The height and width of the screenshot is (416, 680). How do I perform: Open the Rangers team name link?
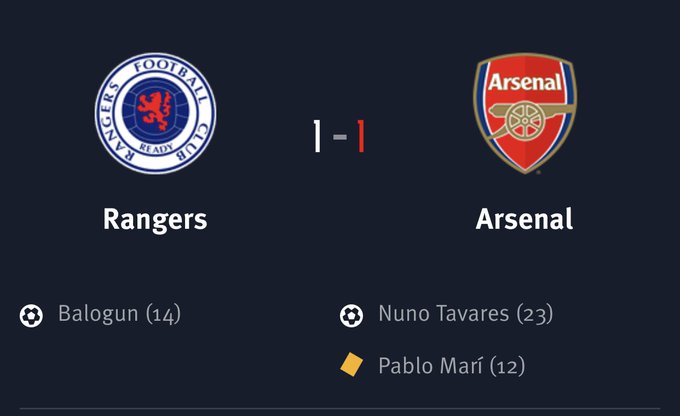155,219
